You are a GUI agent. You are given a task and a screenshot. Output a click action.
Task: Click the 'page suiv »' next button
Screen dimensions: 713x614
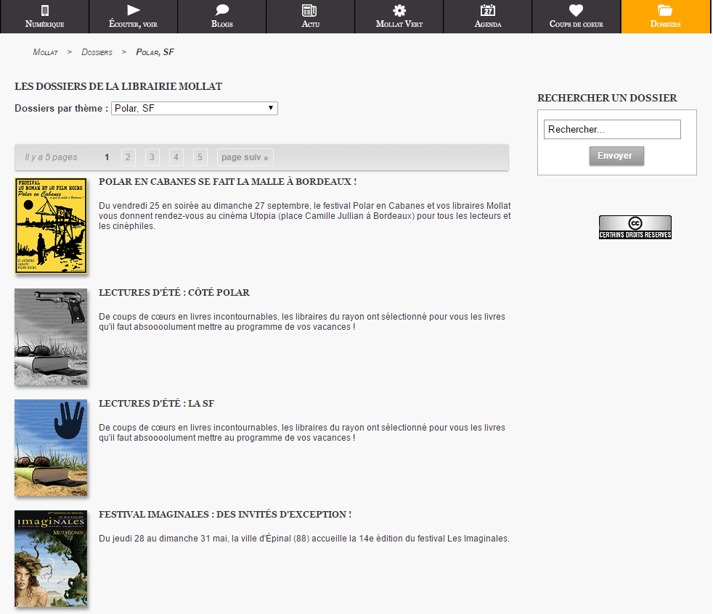pyautogui.click(x=245, y=157)
